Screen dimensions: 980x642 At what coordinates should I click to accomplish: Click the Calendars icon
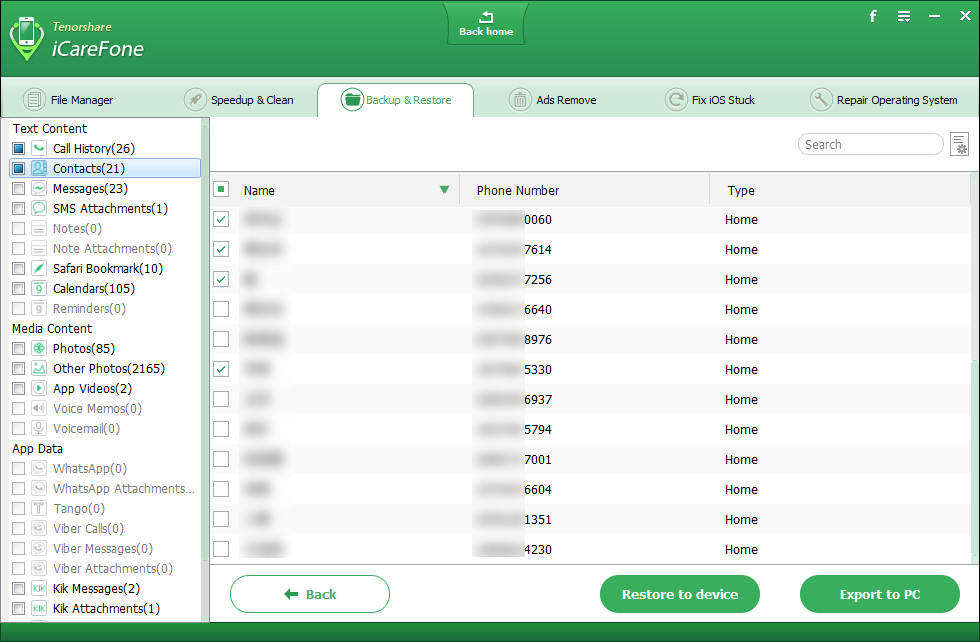tap(39, 288)
